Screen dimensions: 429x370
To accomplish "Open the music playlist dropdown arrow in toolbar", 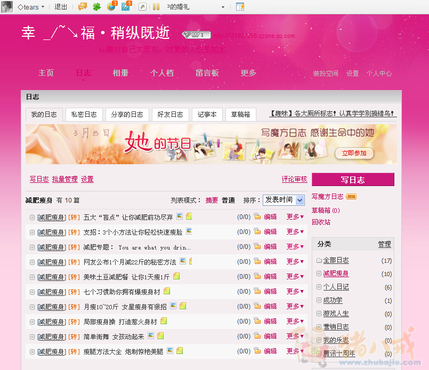I will coord(223,7).
